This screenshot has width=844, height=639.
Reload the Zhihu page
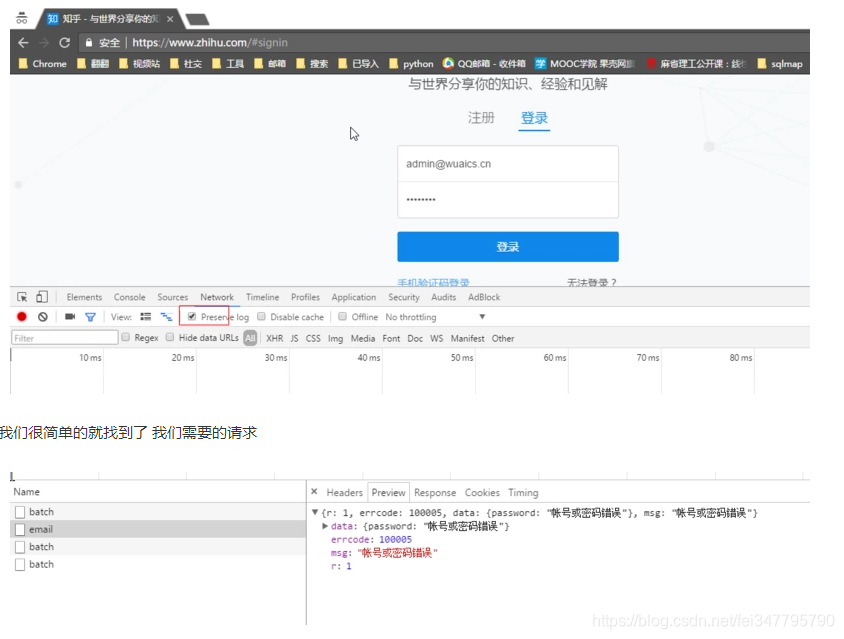point(65,43)
